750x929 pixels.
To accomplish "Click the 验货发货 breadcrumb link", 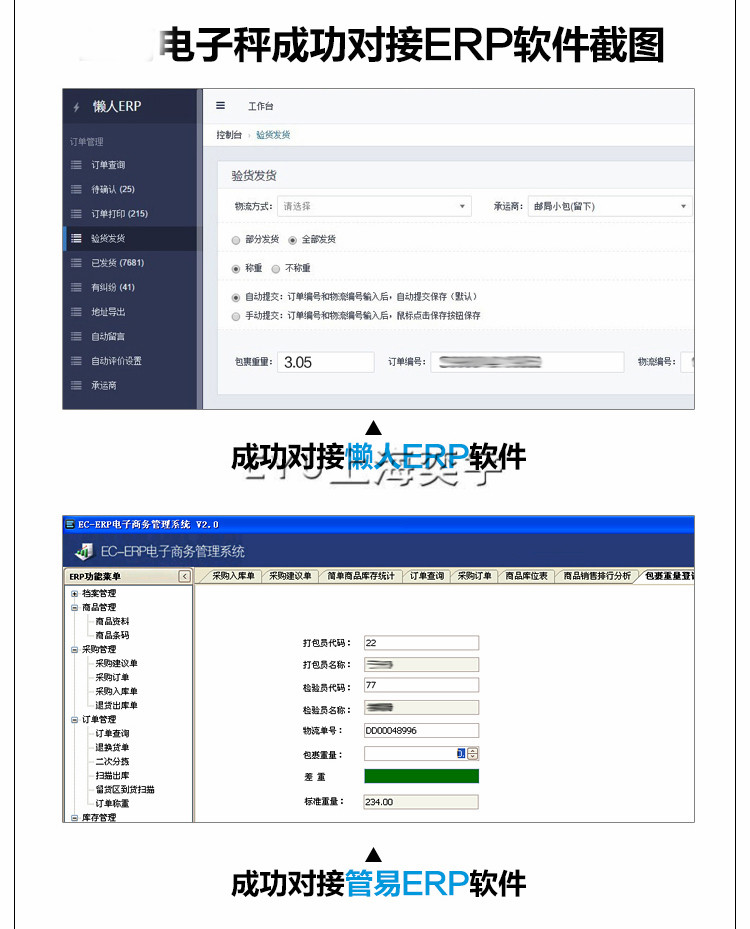I will [273, 135].
